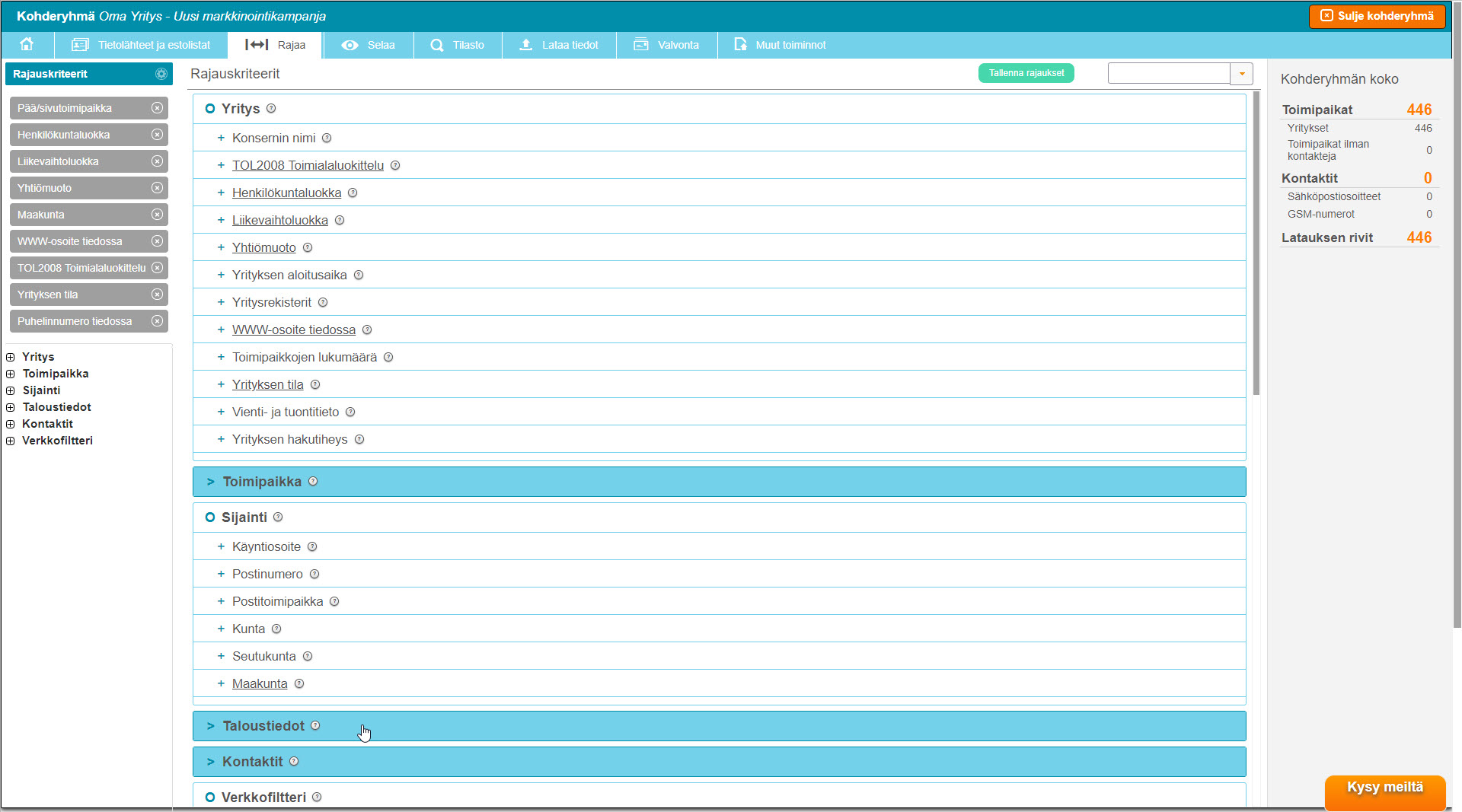Switch to the Tilasto tab

coord(458,45)
